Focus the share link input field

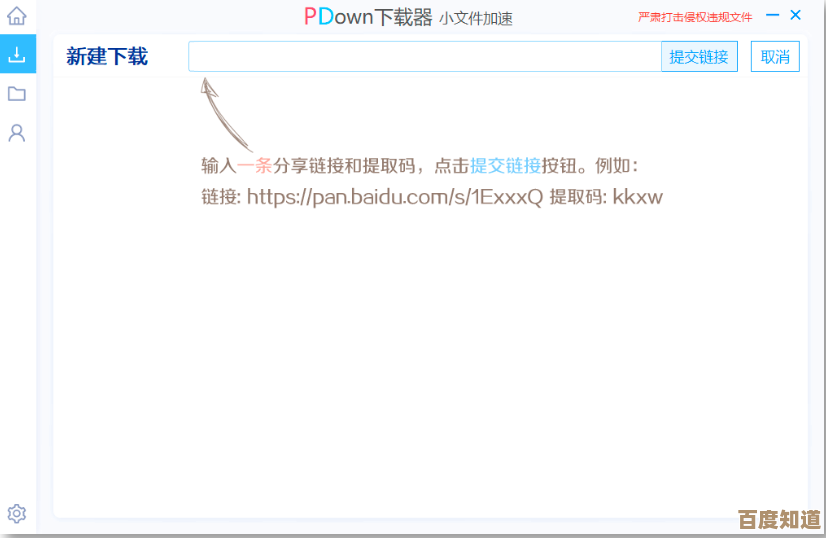click(425, 57)
